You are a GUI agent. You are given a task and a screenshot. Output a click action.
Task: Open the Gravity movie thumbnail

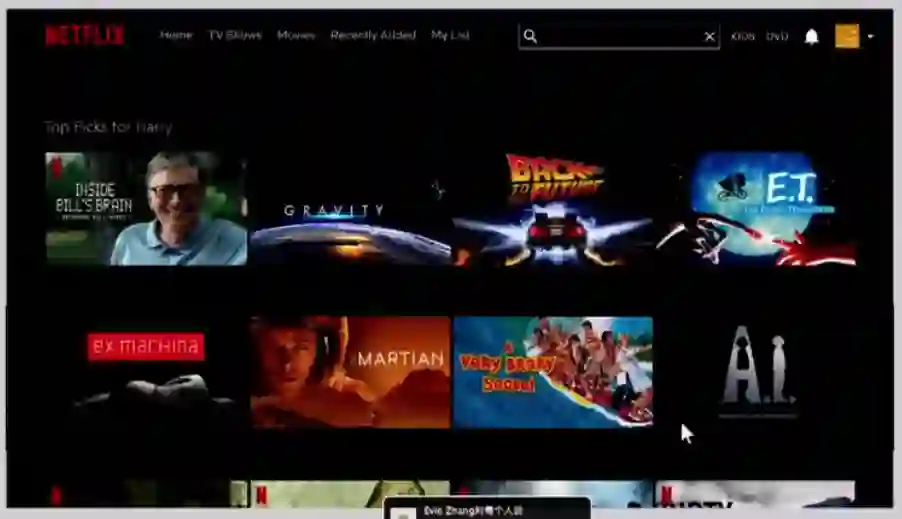[350, 208]
